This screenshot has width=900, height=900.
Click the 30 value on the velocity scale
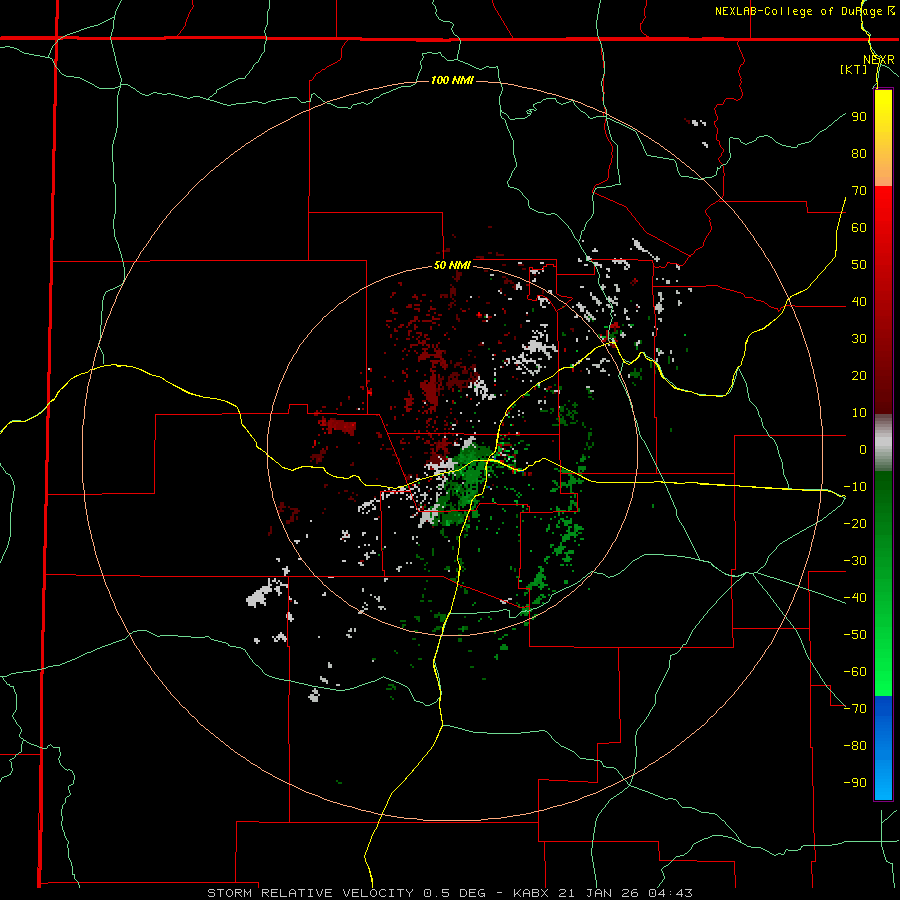coord(859,339)
